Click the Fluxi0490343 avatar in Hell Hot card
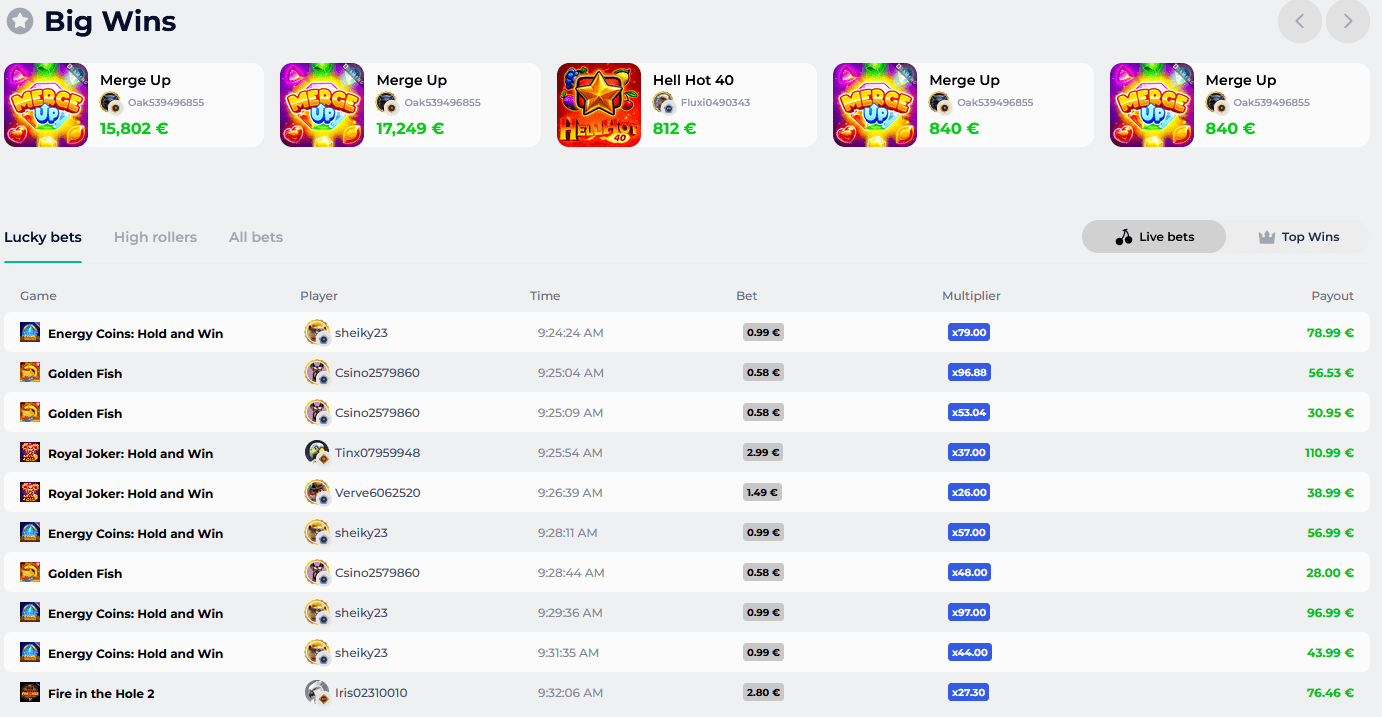Screen dimensions: 1382x717 (x=664, y=103)
